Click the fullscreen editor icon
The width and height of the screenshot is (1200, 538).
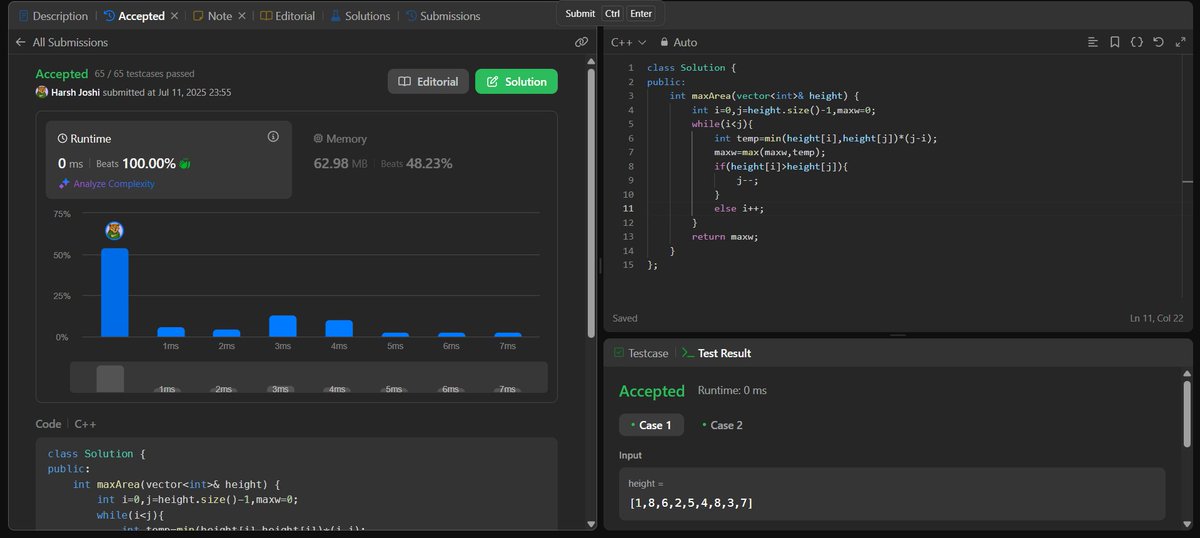coord(1179,42)
